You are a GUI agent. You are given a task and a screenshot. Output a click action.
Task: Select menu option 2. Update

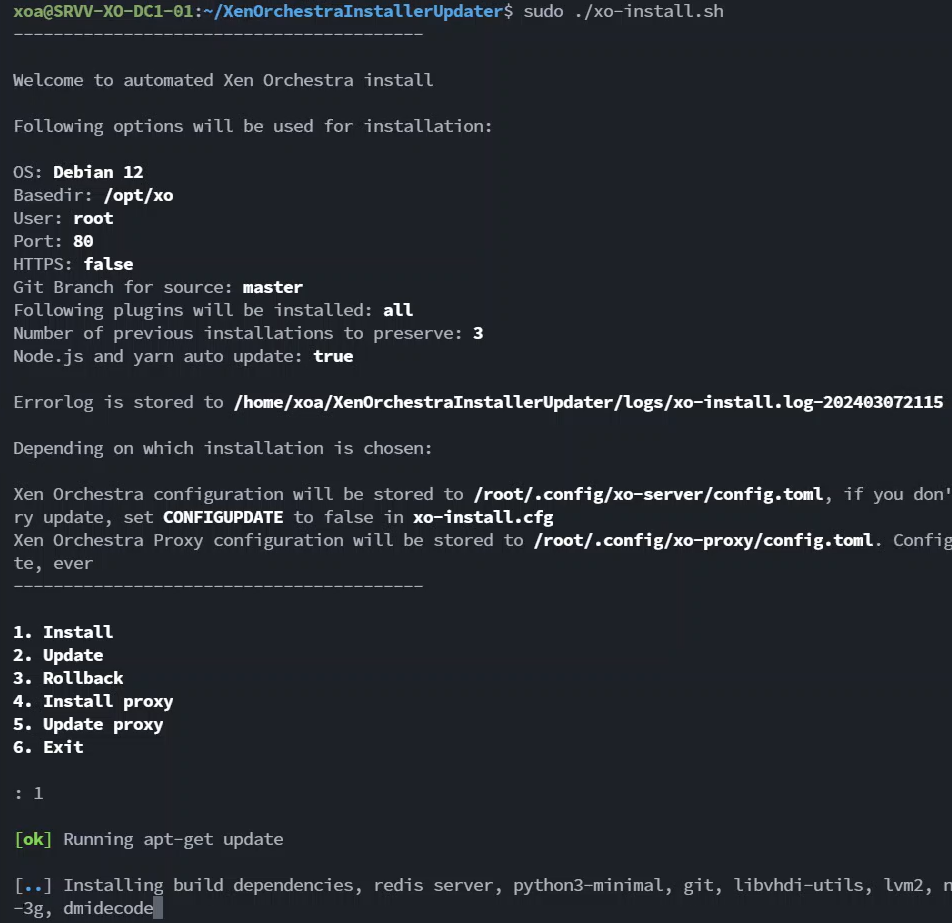[x=58, y=655]
